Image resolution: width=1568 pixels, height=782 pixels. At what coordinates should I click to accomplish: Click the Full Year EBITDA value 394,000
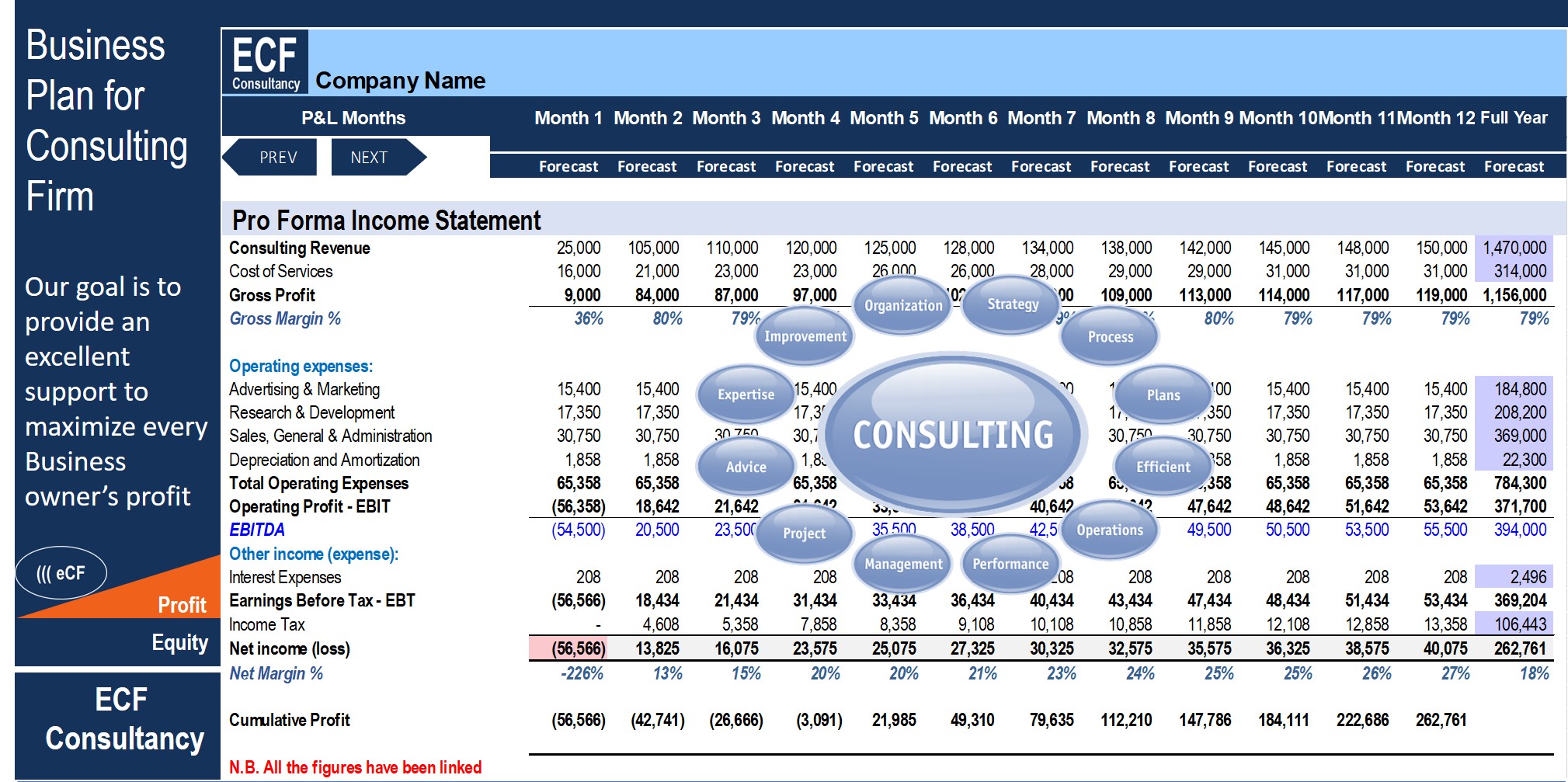(1520, 530)
